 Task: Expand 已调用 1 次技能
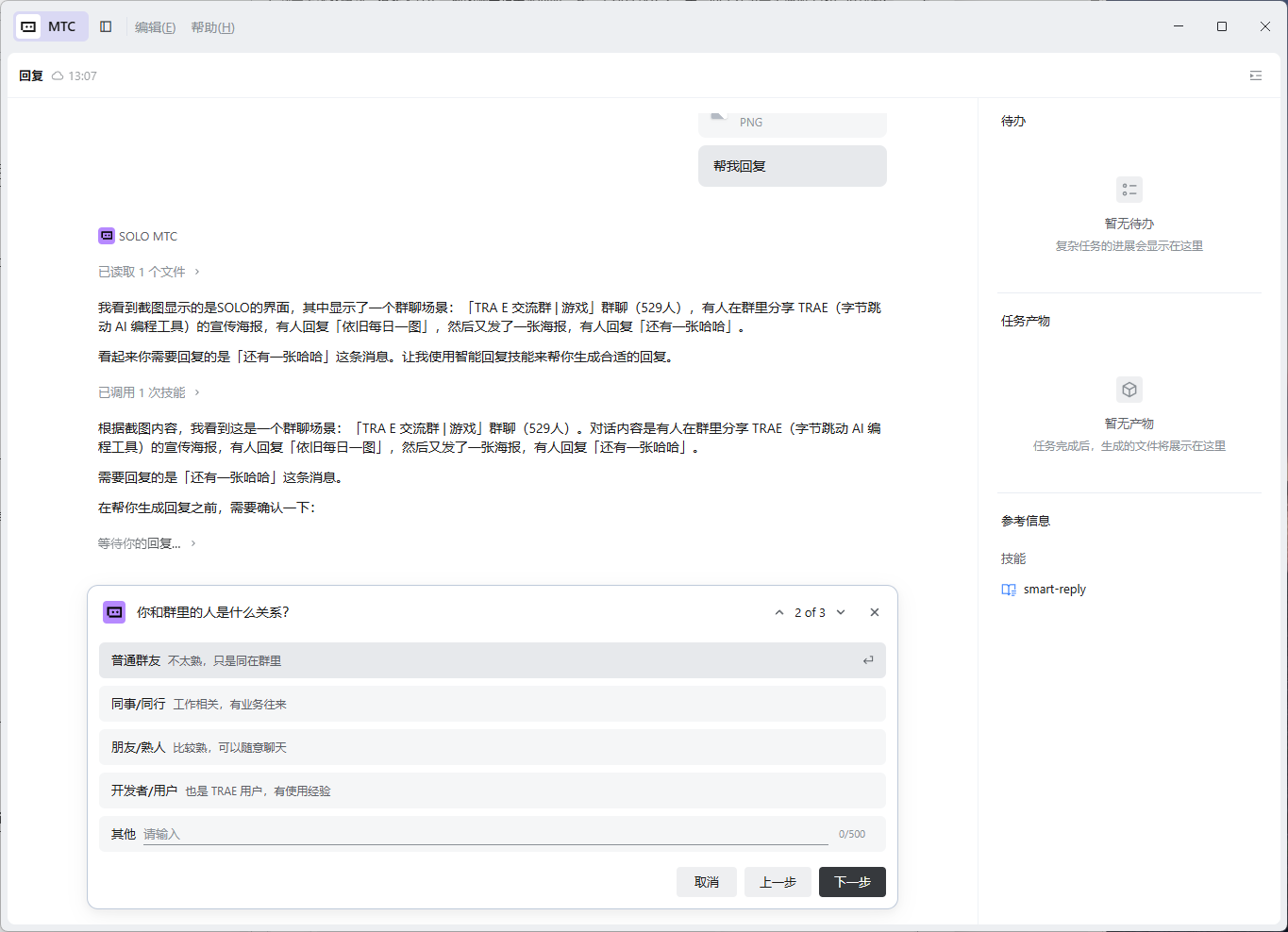point(149,392)
